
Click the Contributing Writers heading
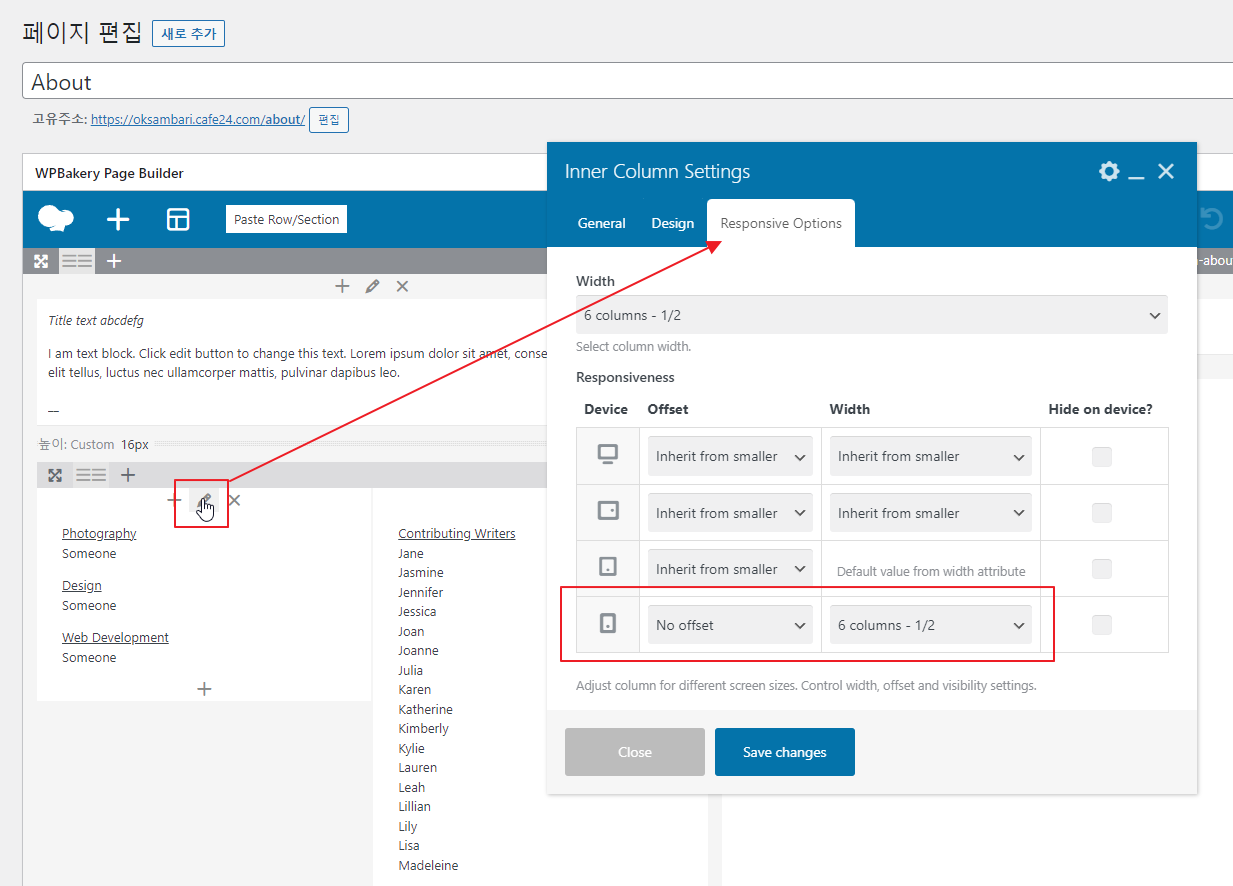coord(457,533)
